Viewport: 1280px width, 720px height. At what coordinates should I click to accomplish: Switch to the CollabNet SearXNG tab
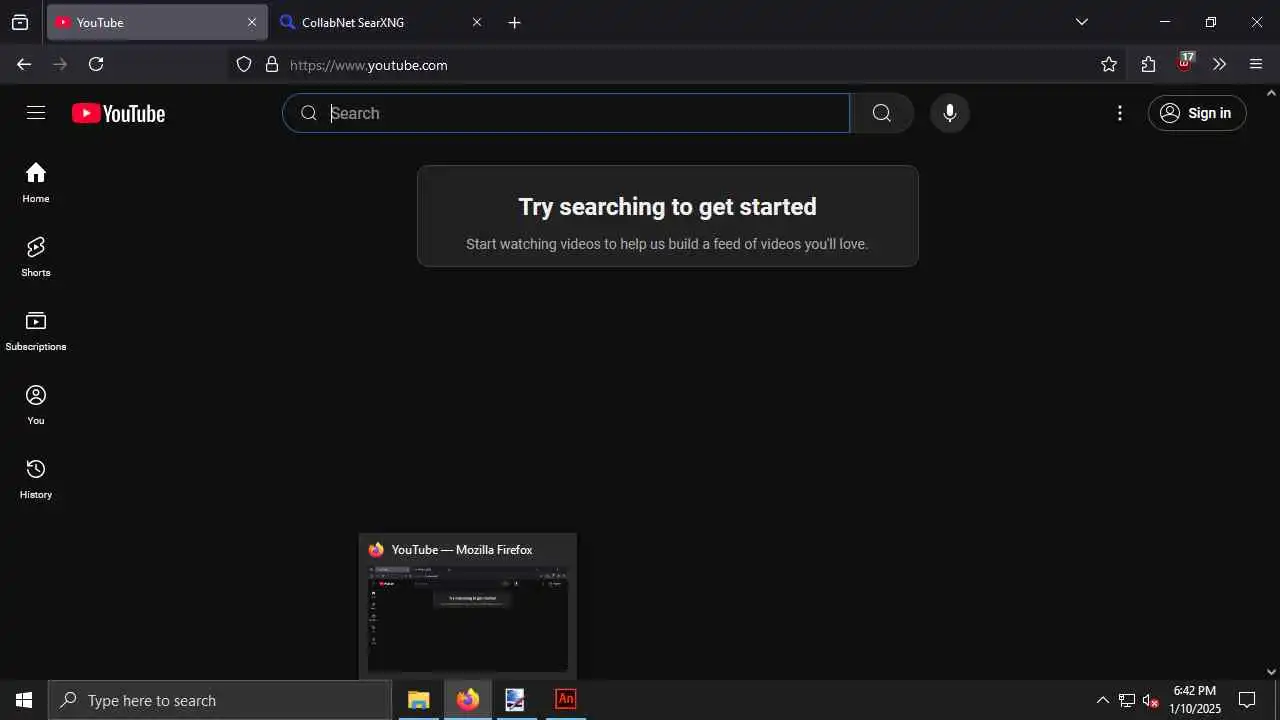point(381,22)
